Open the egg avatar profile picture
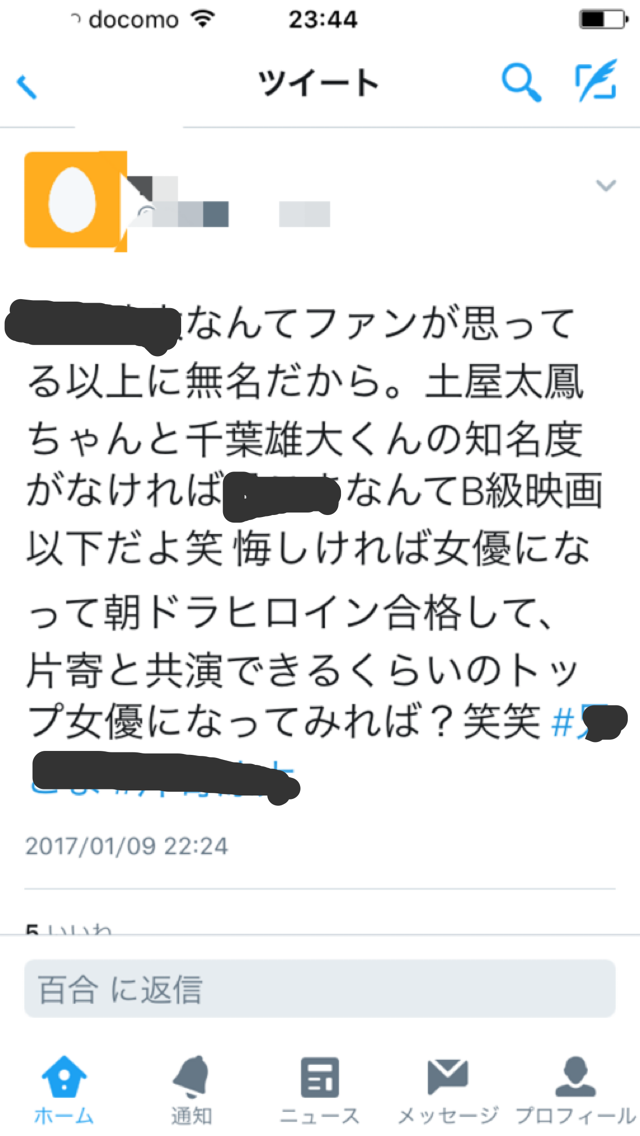 point(75,201)
